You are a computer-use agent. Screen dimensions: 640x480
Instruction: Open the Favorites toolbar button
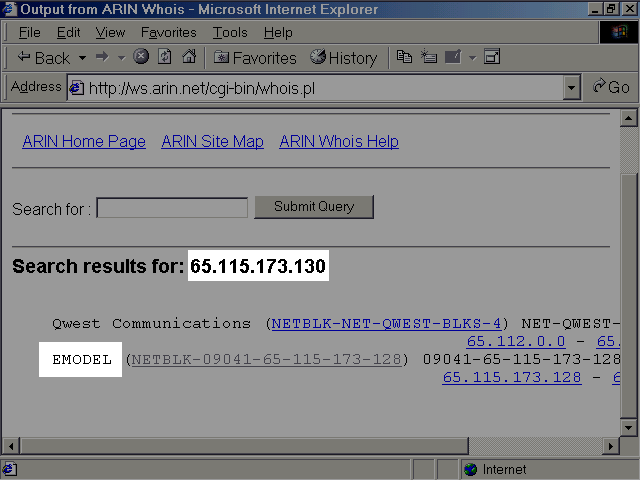pos(255,58)
